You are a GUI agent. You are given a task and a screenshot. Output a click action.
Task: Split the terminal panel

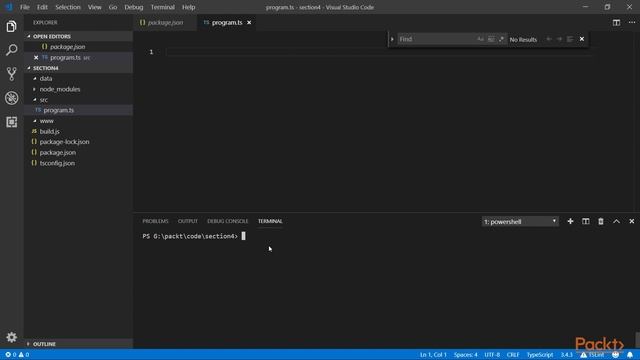(586, 221)
